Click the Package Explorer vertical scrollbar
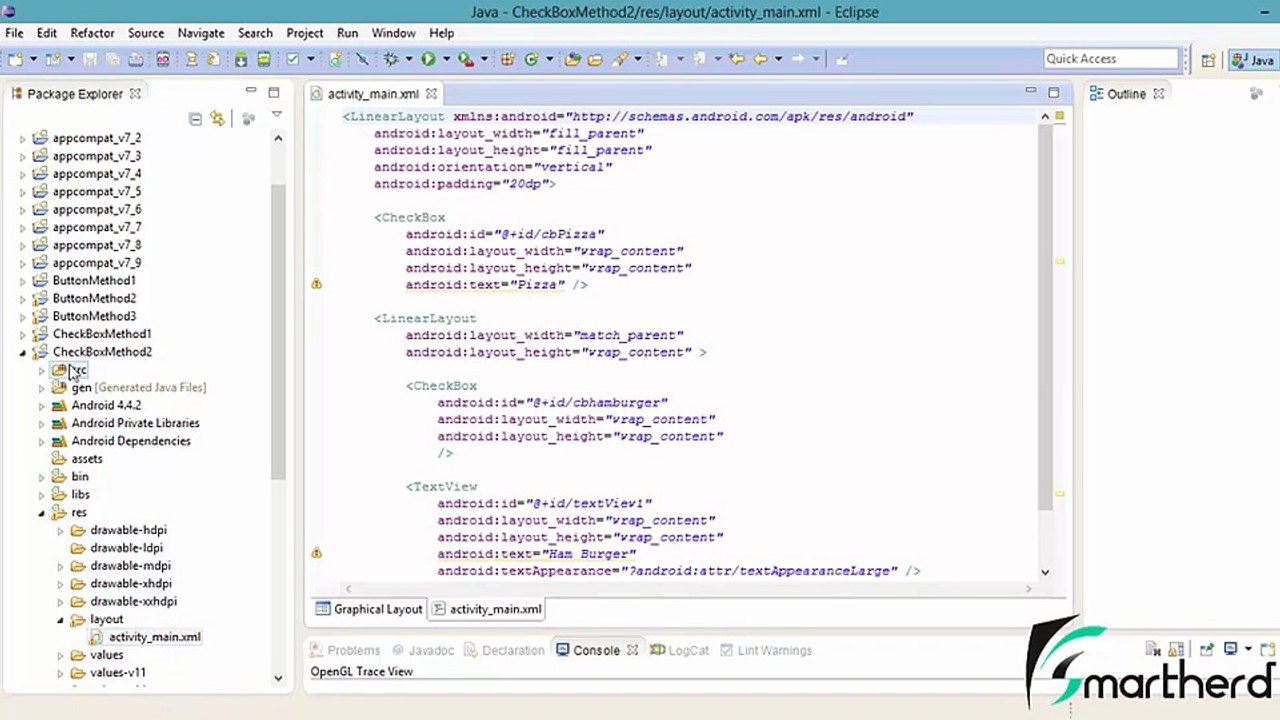This screenshot has height=720, width=1280. (278, 330)
